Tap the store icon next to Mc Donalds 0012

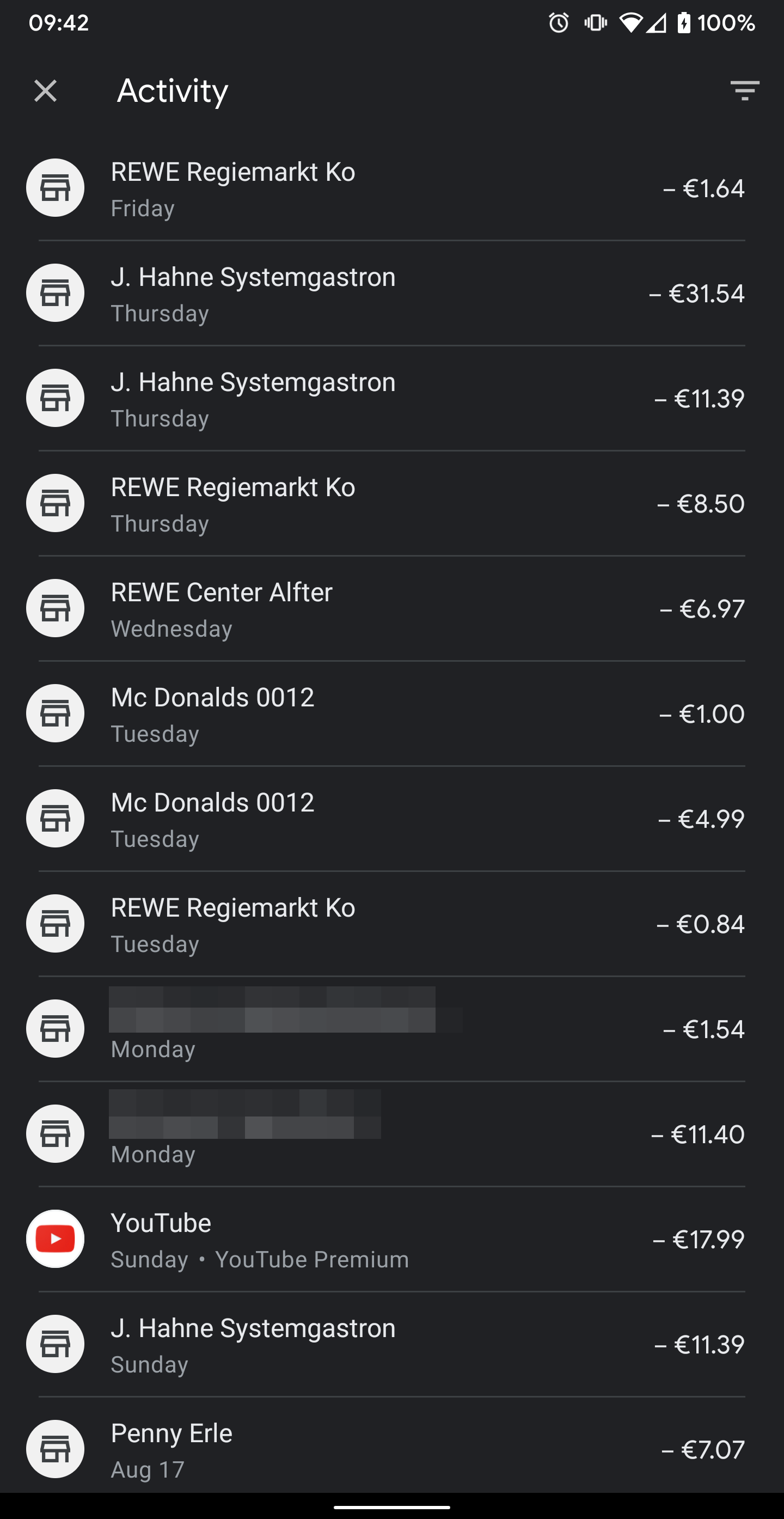coord(55,713)
